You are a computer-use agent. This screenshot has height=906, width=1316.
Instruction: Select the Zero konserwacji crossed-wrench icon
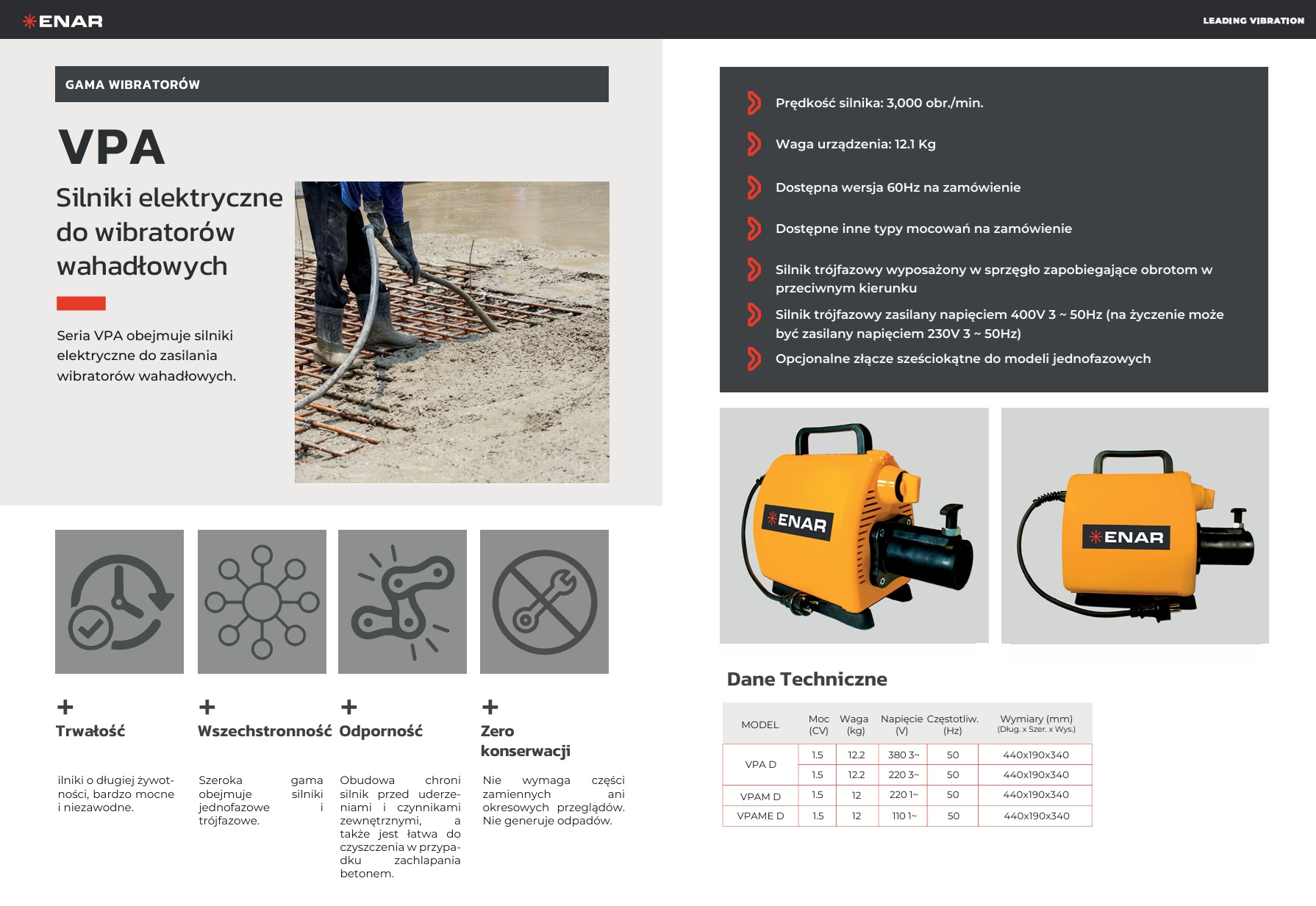[x=544, y=602]
